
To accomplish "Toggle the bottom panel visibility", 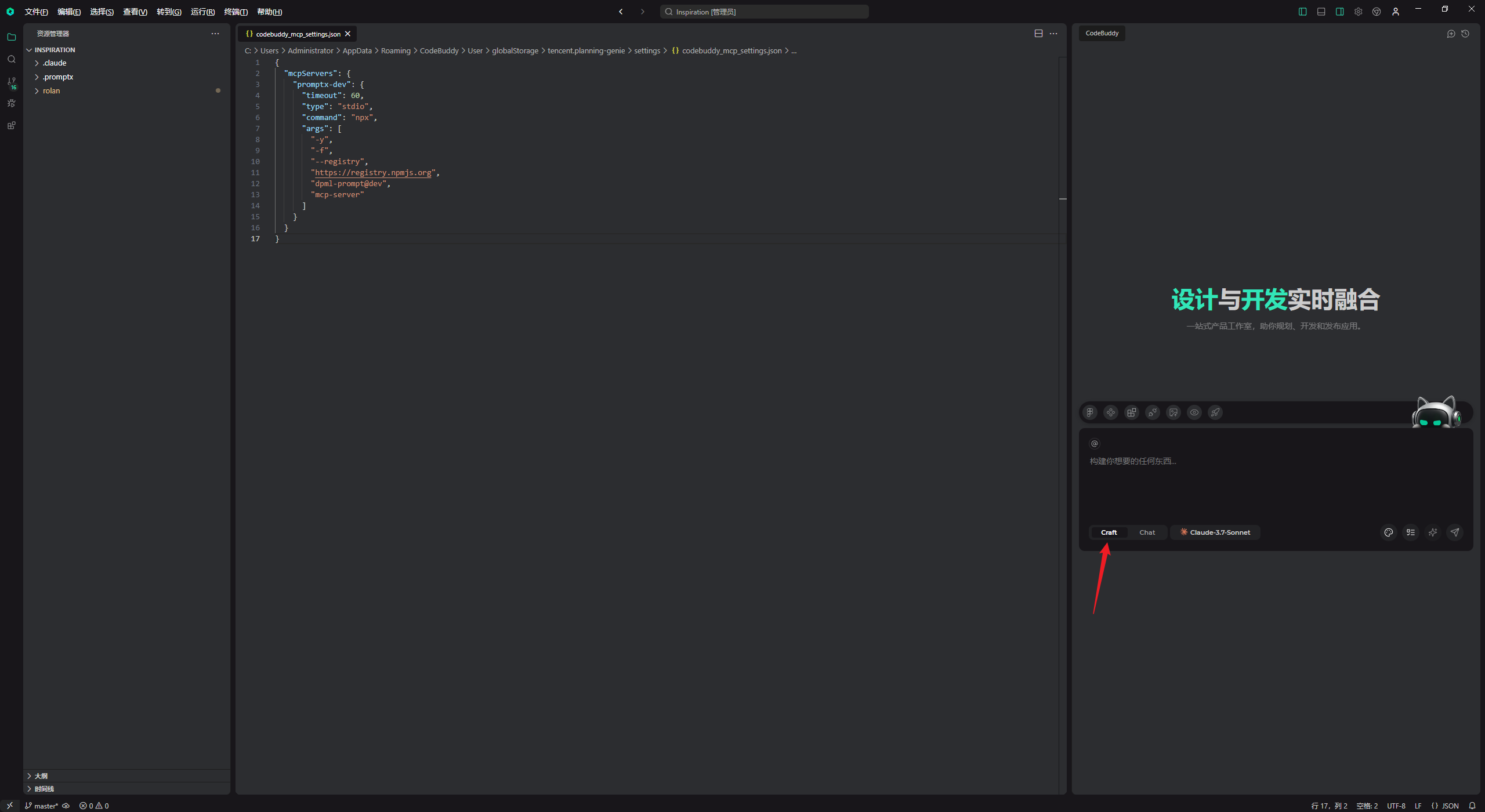I will pyautogui.click(x=1321, y=12).
